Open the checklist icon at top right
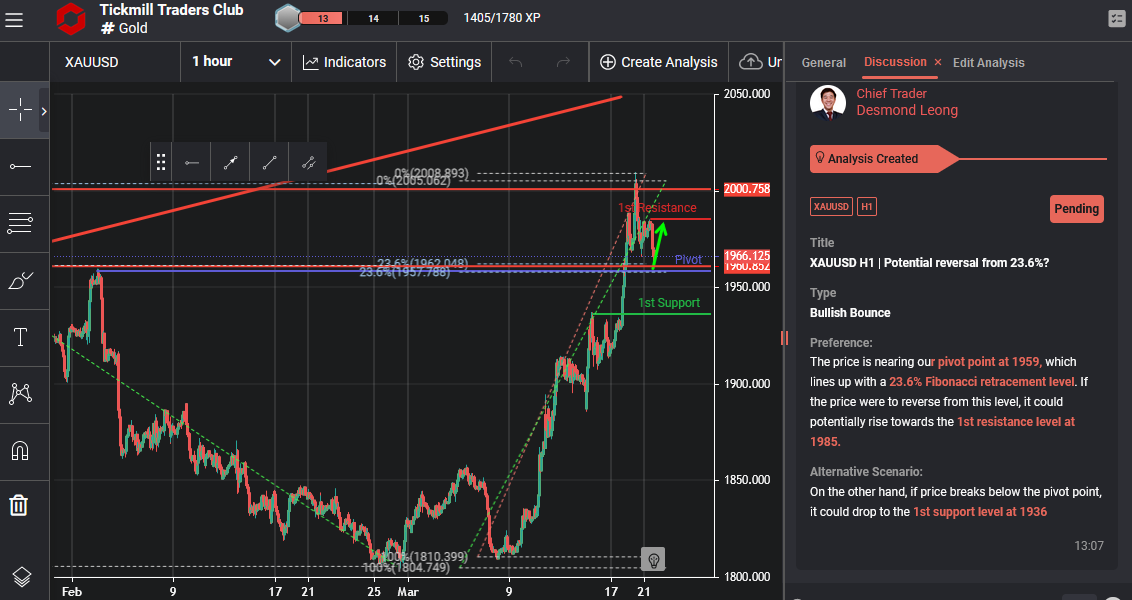1132x600 pixels. pos(1116,19)
